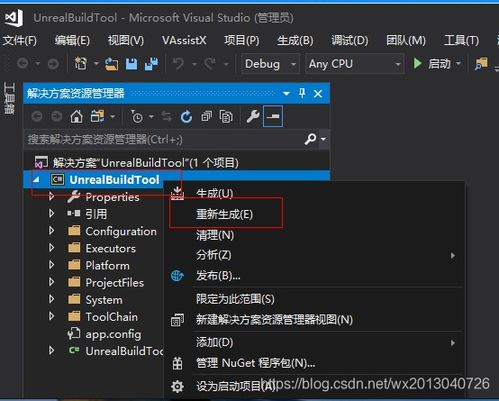Click the Open File folder icon
Screen dimensions: 499x401
(x=111, y=64)
